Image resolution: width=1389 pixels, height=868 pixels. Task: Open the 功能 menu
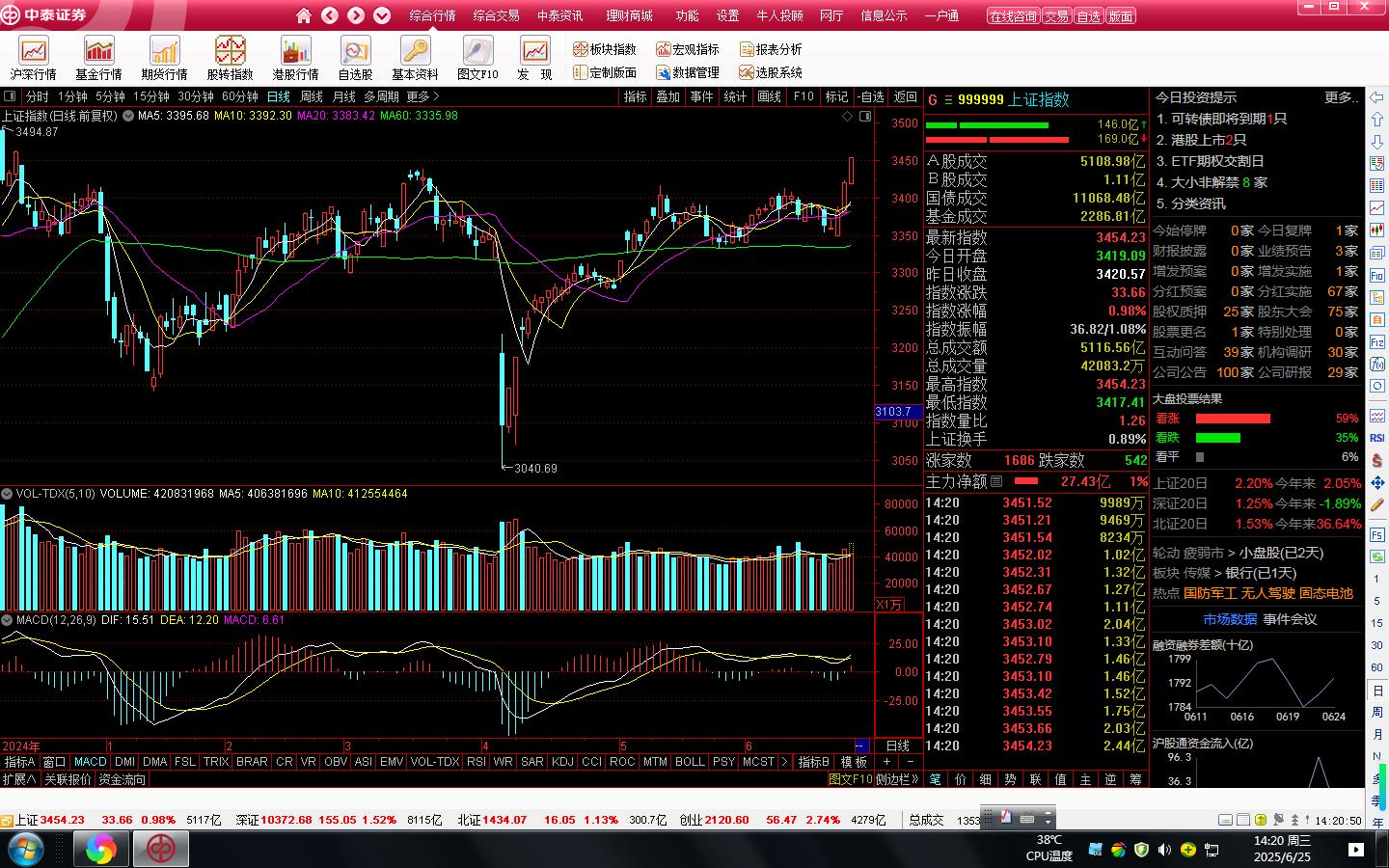(x=687, y=15)
